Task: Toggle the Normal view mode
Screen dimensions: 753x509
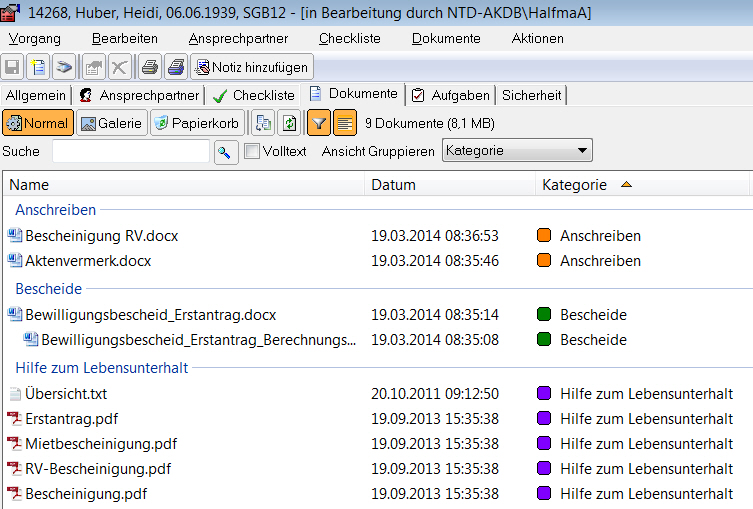Action: click(38, 123)
